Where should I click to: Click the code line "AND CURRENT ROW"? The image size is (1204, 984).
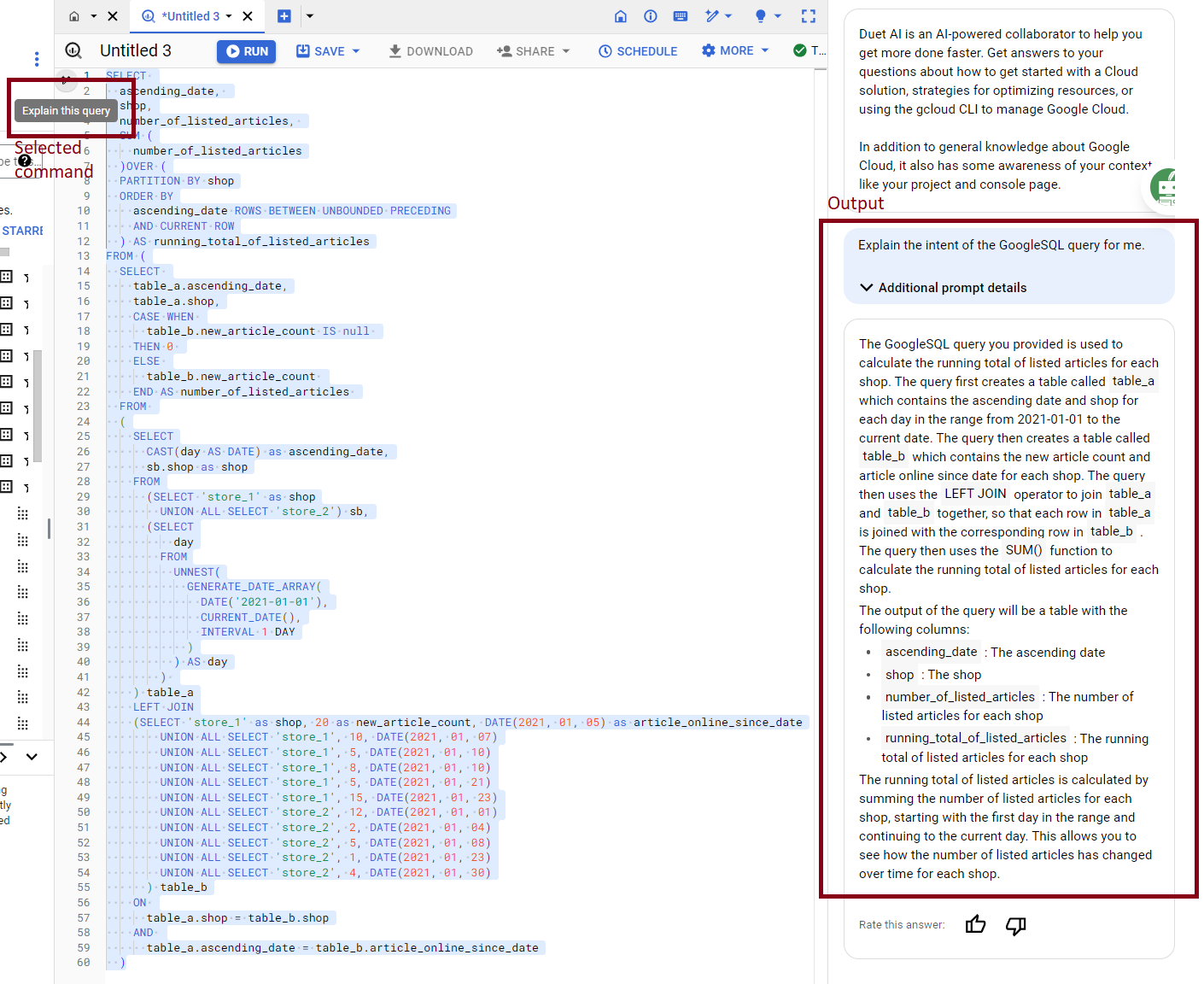click(x=184, y=226)
